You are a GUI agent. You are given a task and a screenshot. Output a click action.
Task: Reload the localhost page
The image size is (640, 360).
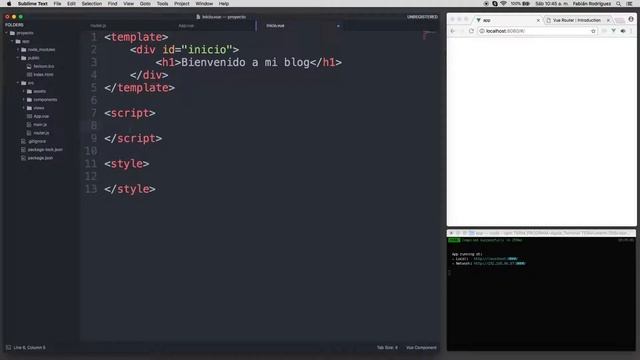(471, 31)
